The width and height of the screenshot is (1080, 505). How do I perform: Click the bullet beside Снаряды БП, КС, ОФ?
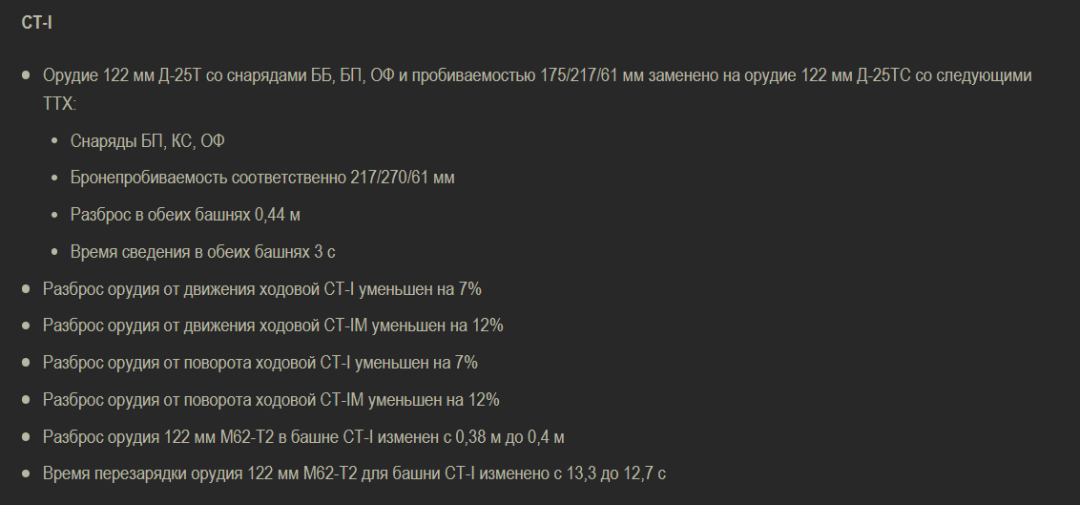click(54, 140)
